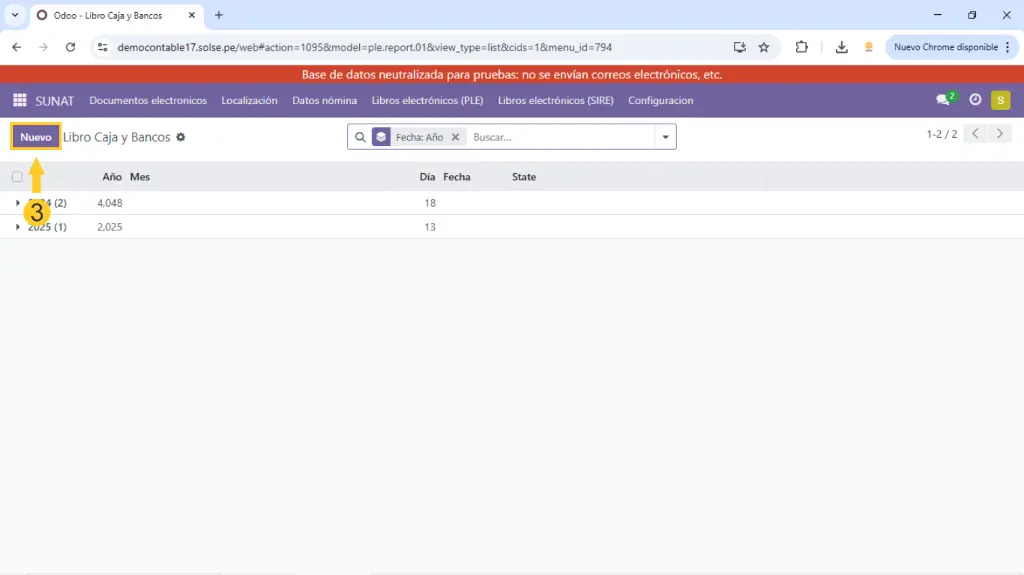
Task: Open Chrome downloads icon
Action: point(842,47)
